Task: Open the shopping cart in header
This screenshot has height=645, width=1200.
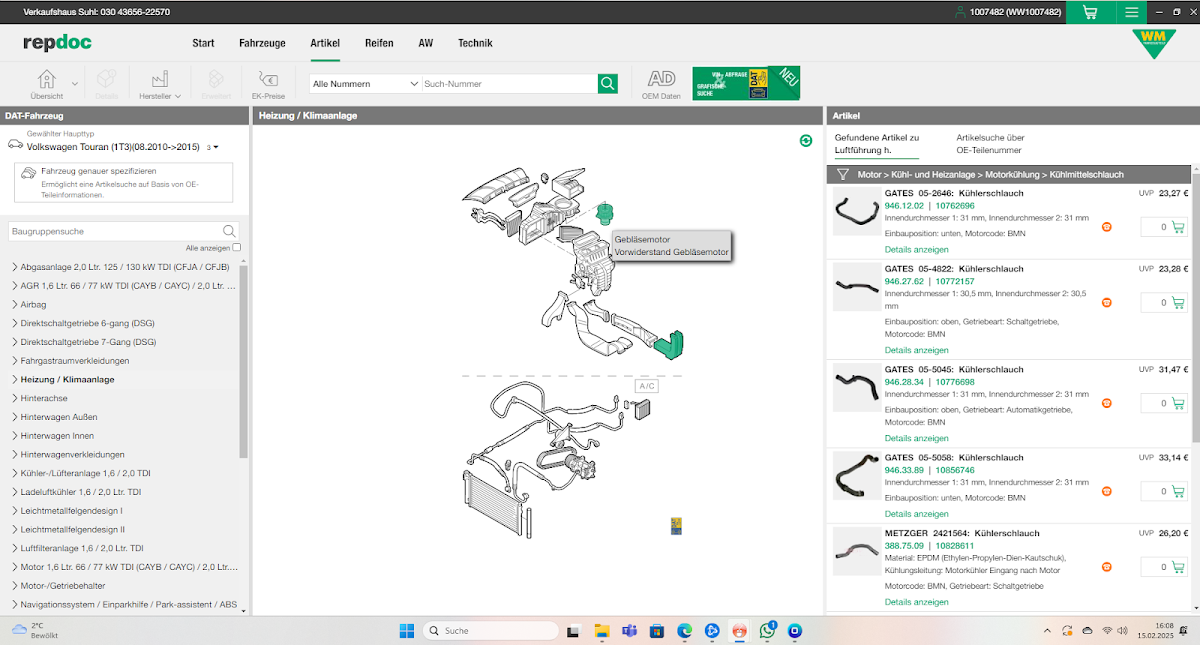Action: pos(1089,12)
